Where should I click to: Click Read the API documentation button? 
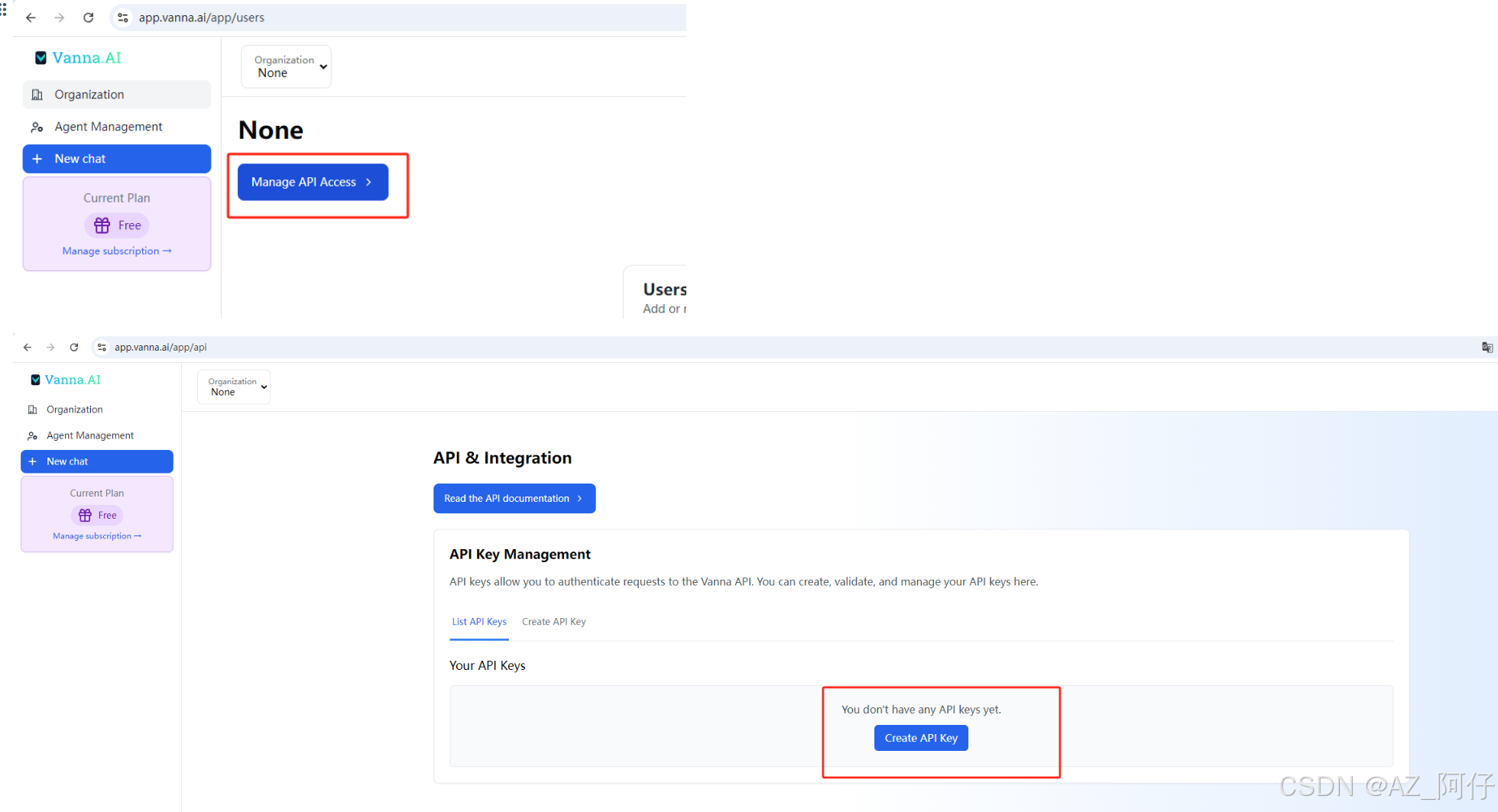pyautogui.click(x=514, y=499)
